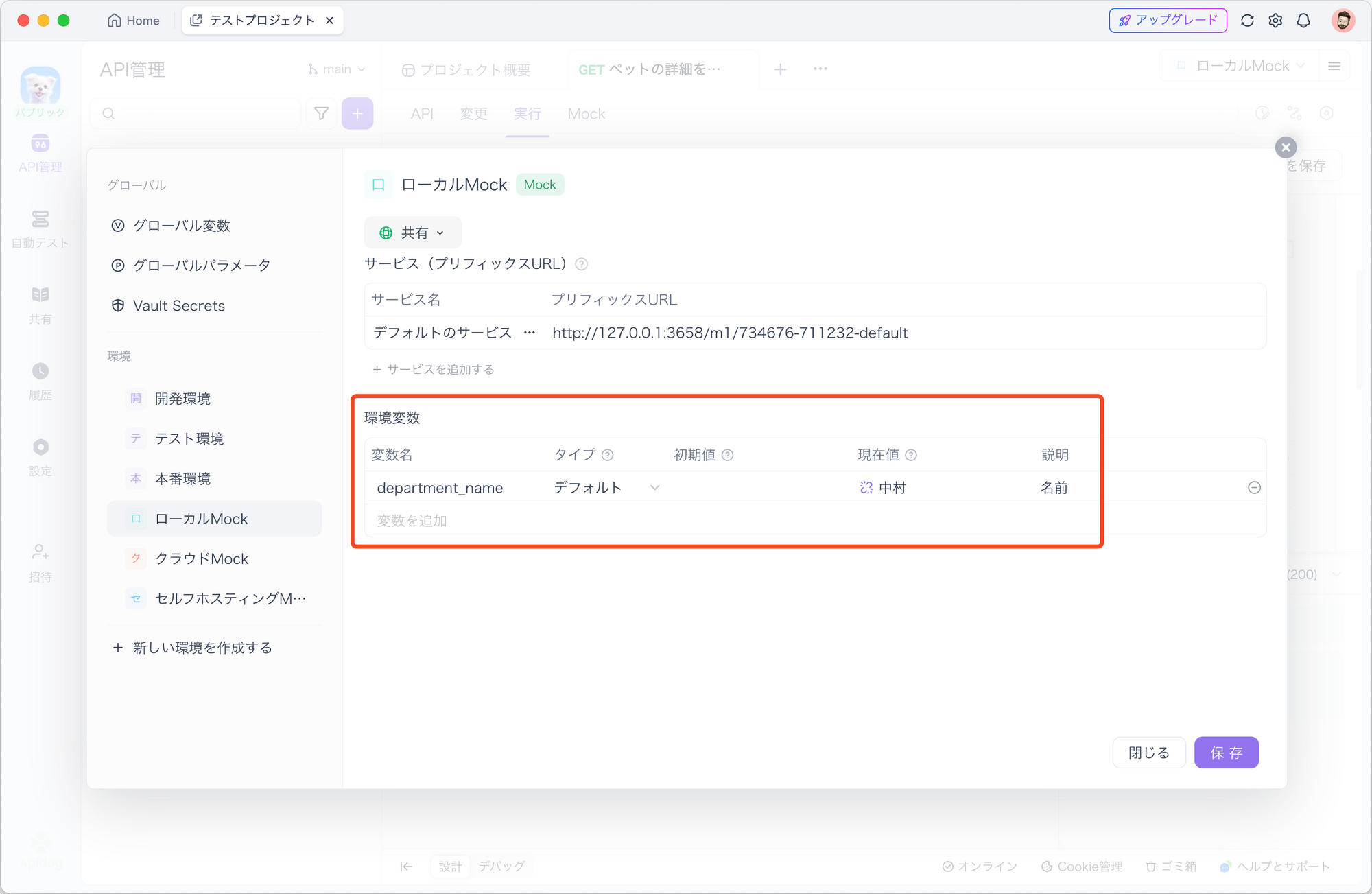Image resolution: width=1372 pixels, height=894 pixels.
Task: Open 履歴 in the sidebar
Action: coord(40,382)
